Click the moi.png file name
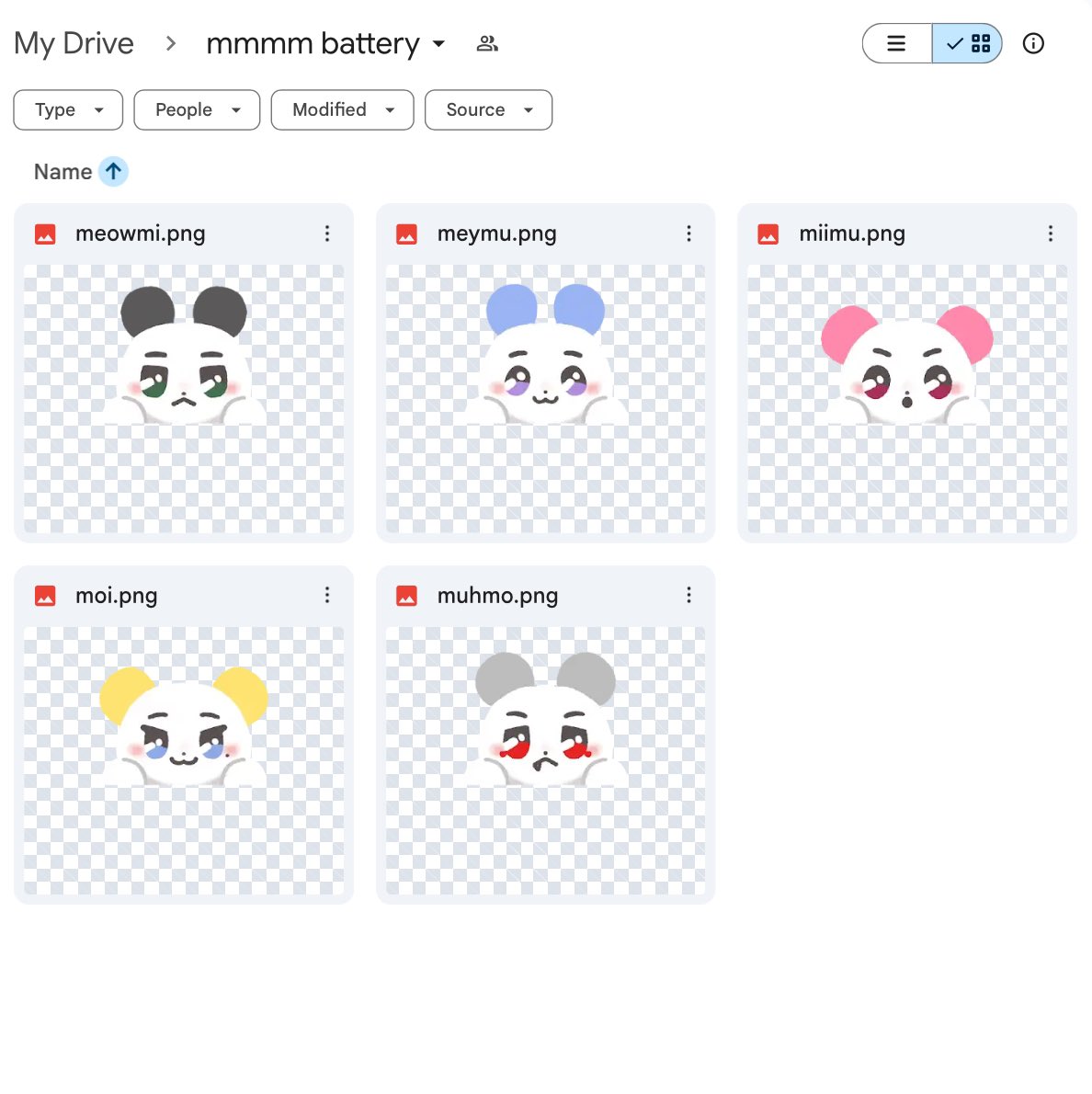Viewport: 1092px width, 1094px height. tap(117, 596)
